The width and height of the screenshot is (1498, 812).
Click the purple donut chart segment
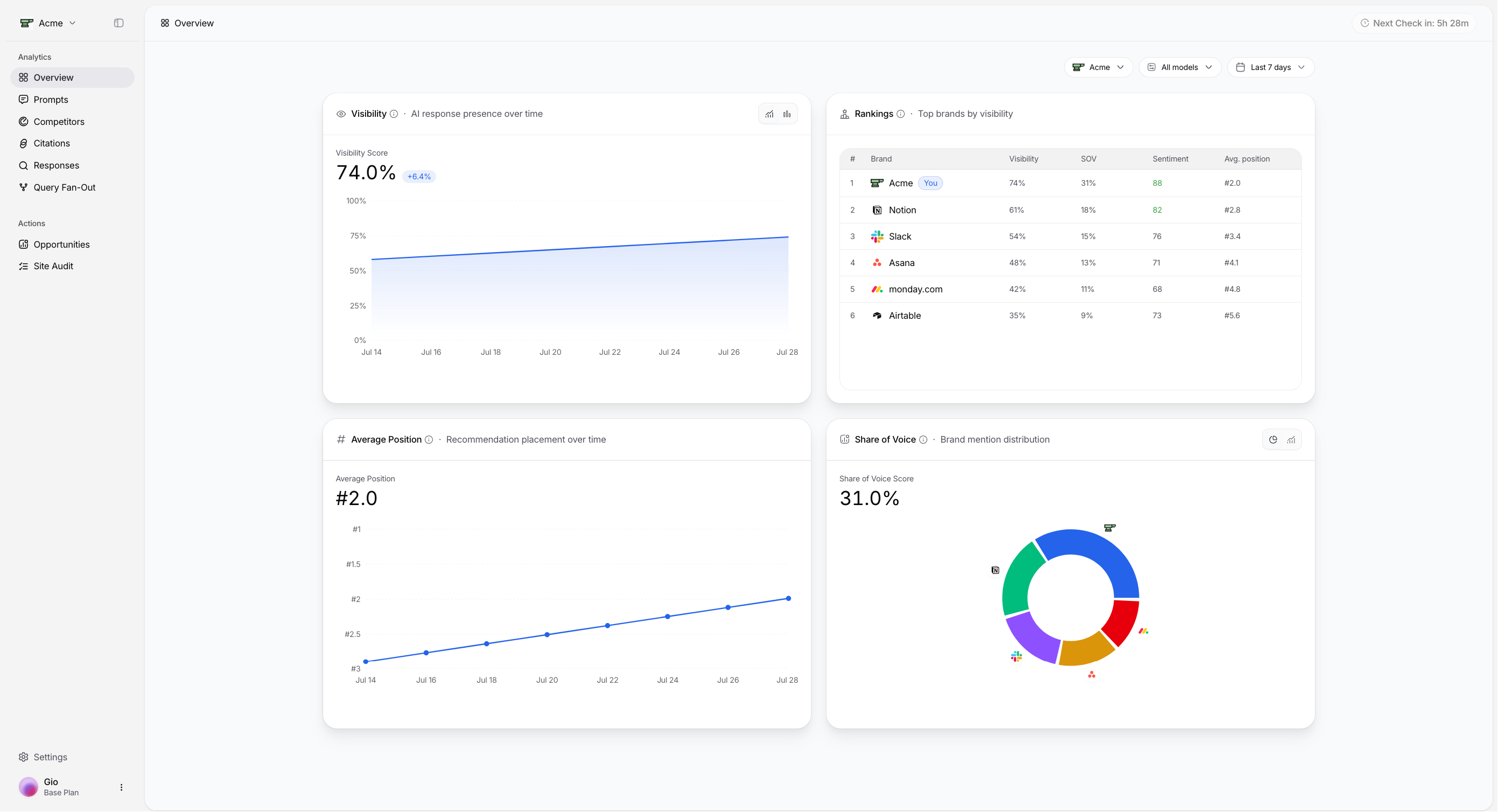1035,637
